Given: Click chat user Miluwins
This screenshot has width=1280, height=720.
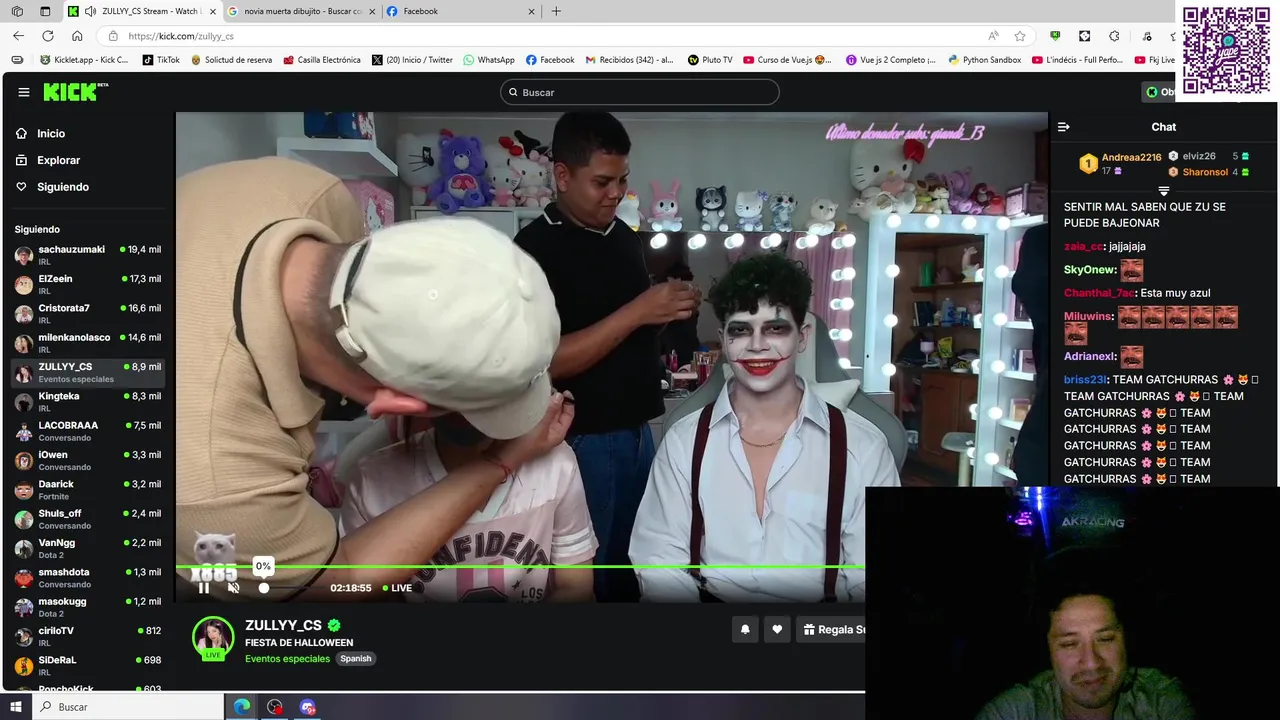Looking at the screenshot, I should tap(1087, 316).
